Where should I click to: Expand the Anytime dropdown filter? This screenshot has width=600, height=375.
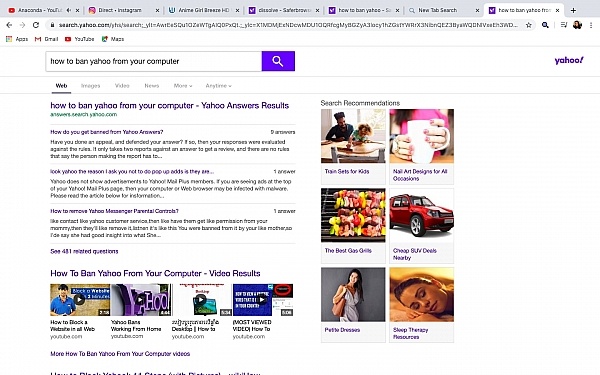click(218, 86)
